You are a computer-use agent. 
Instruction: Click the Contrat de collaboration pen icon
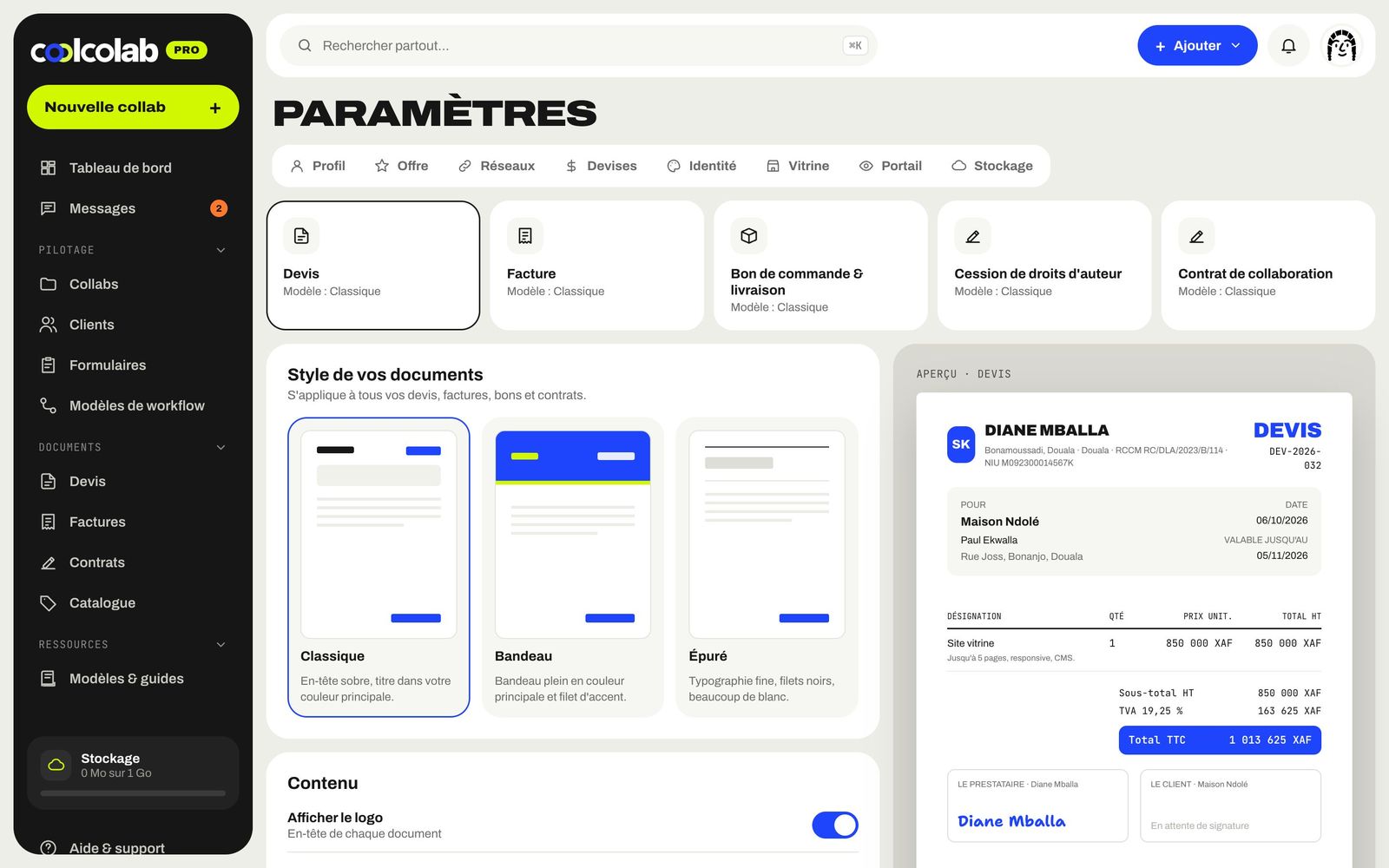tap(1196, 236)
